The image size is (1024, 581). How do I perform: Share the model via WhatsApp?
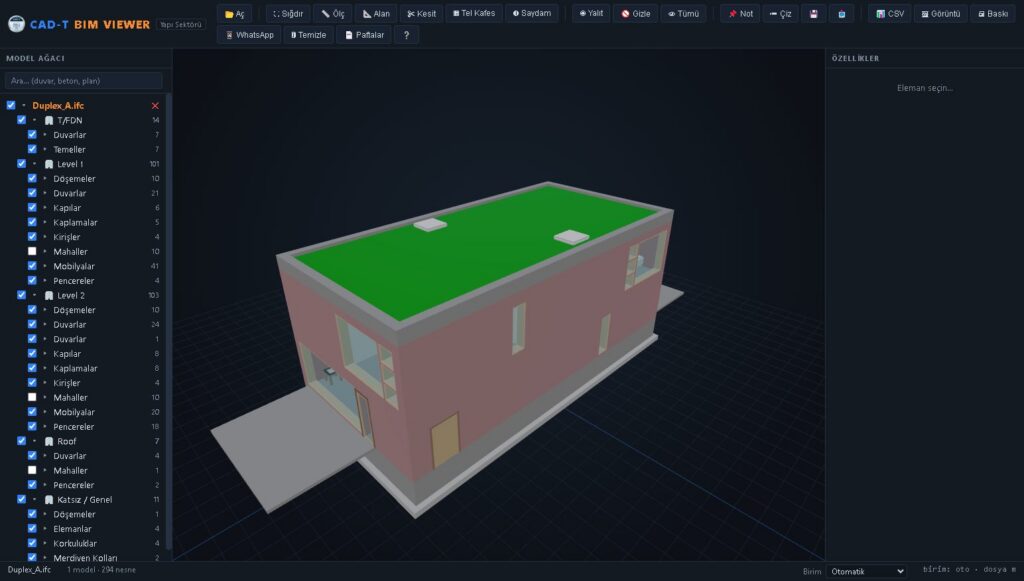point(249,35)
